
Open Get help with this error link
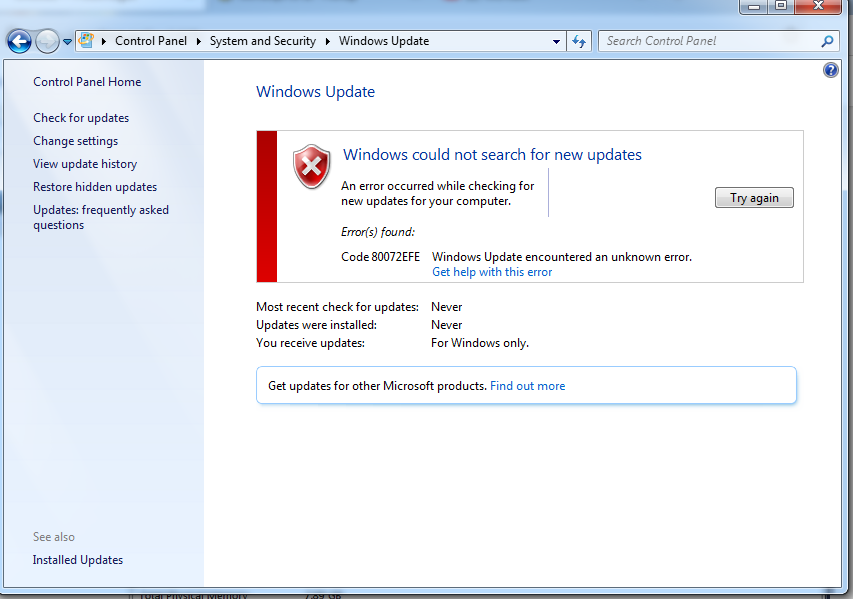click(x=492, y=272)
